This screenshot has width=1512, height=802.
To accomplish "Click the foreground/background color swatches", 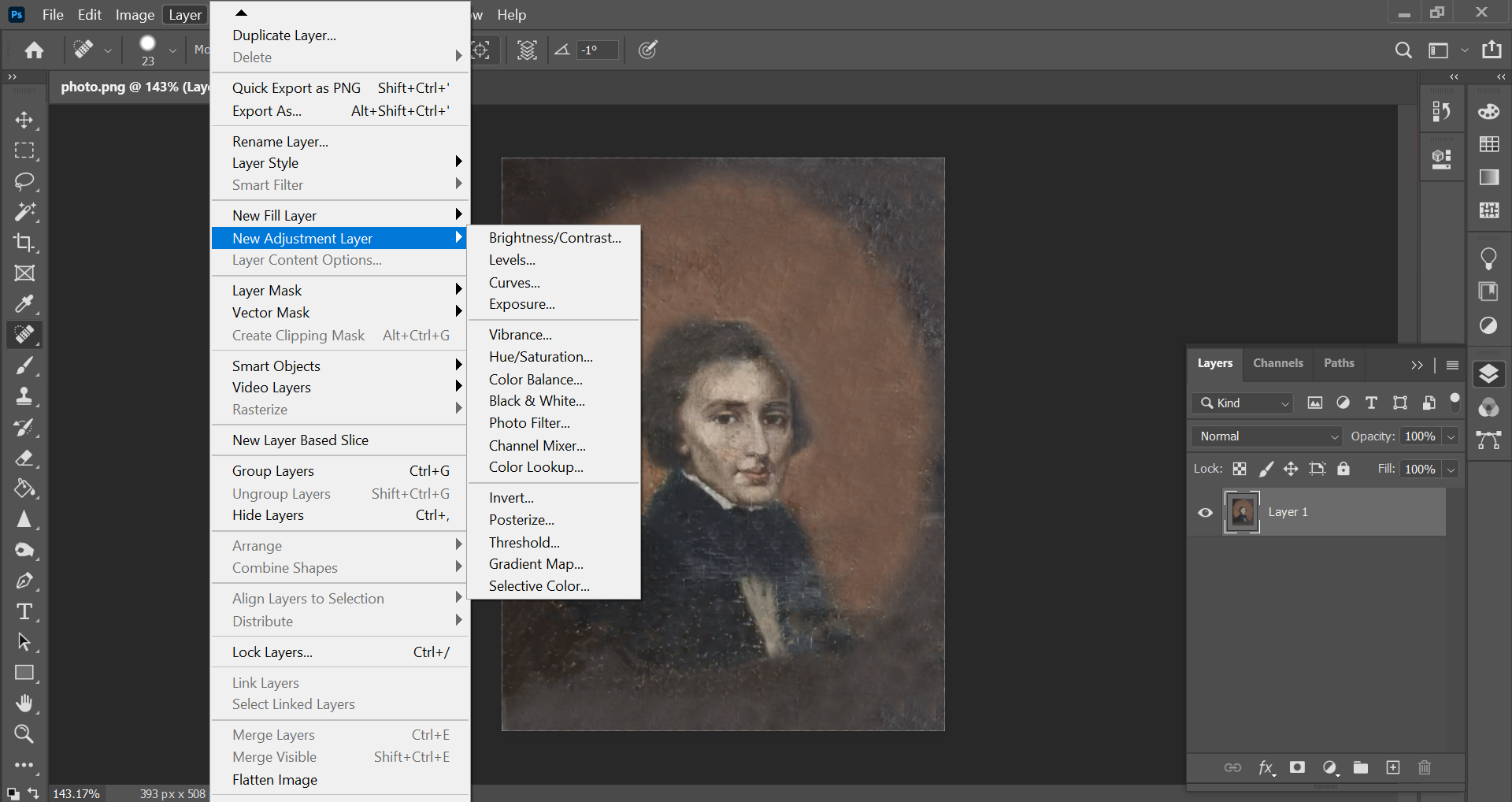I will pyautogui.click(x=13, y=793).
